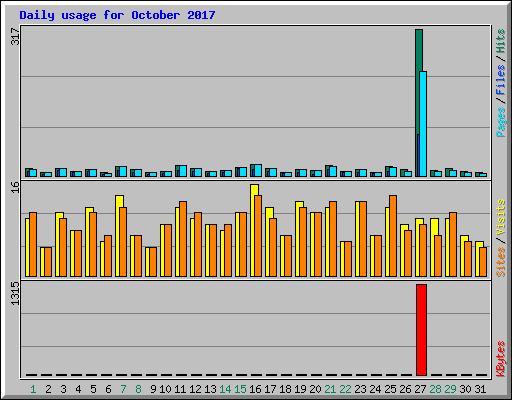Image resolution: width=512 pixels, height=400 pixels.
Task: Click the day label 15 on x-axis
Action: [x=240, y=389]
